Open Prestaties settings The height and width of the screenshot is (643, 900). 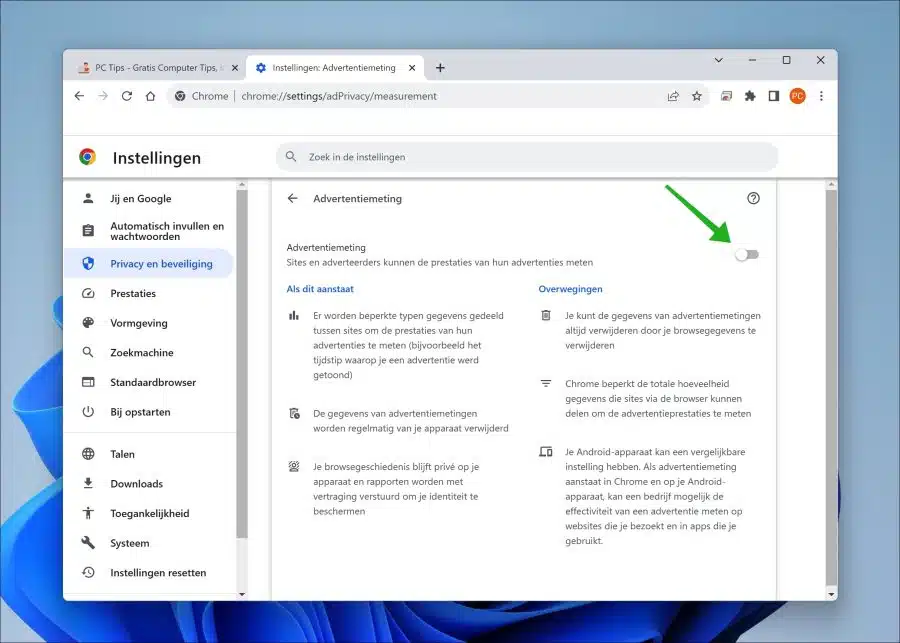[149, 293]
